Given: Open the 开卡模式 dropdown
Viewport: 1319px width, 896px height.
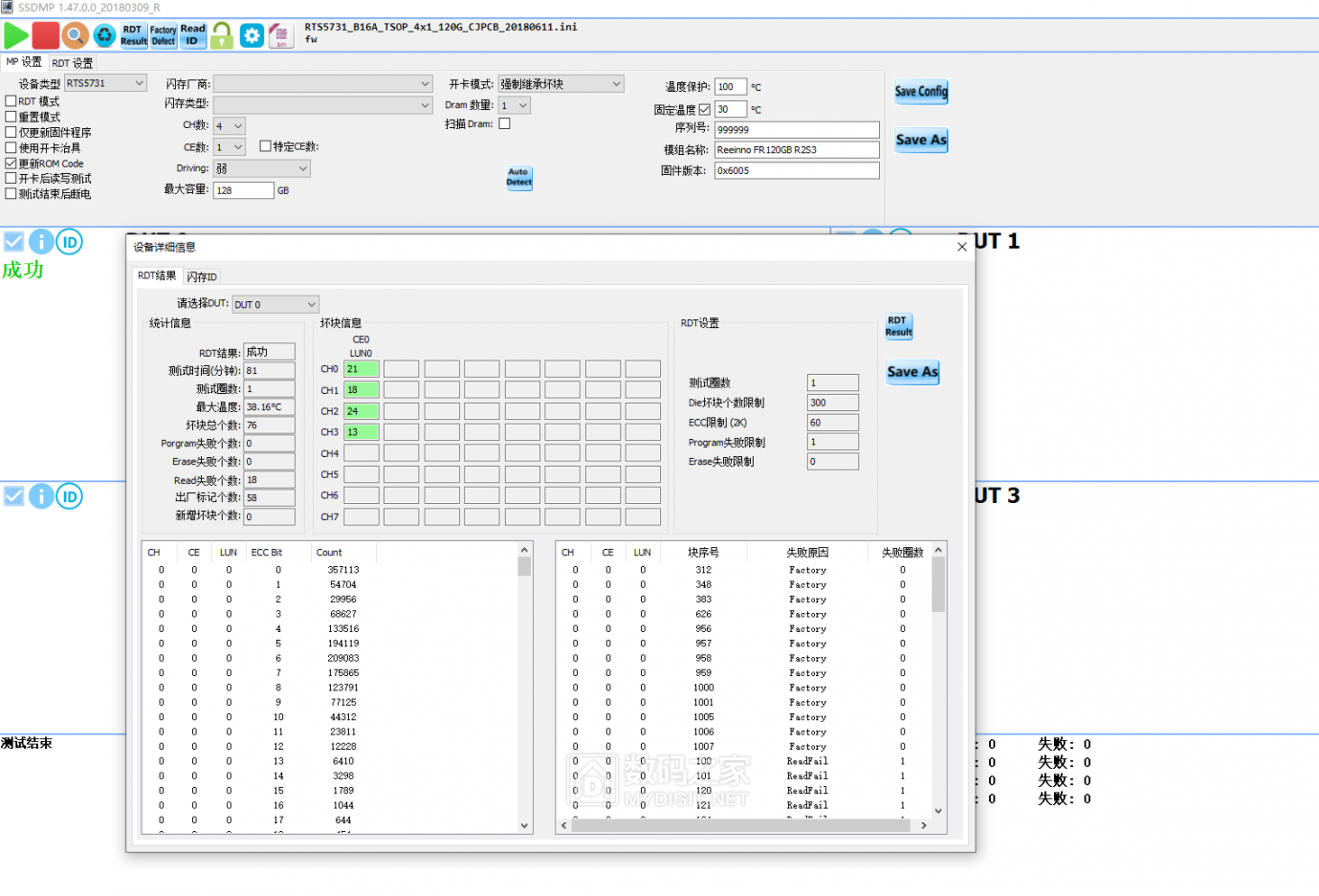Looking at the screenshot, I should coord(561,84).
